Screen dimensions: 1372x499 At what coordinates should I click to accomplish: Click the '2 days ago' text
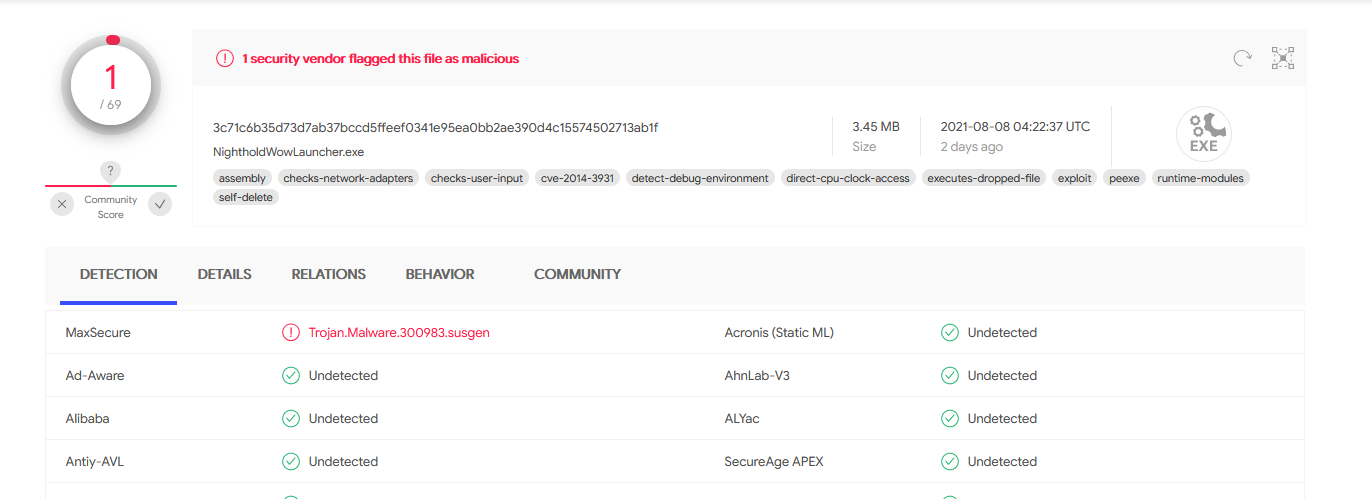(x=972, y=147)
